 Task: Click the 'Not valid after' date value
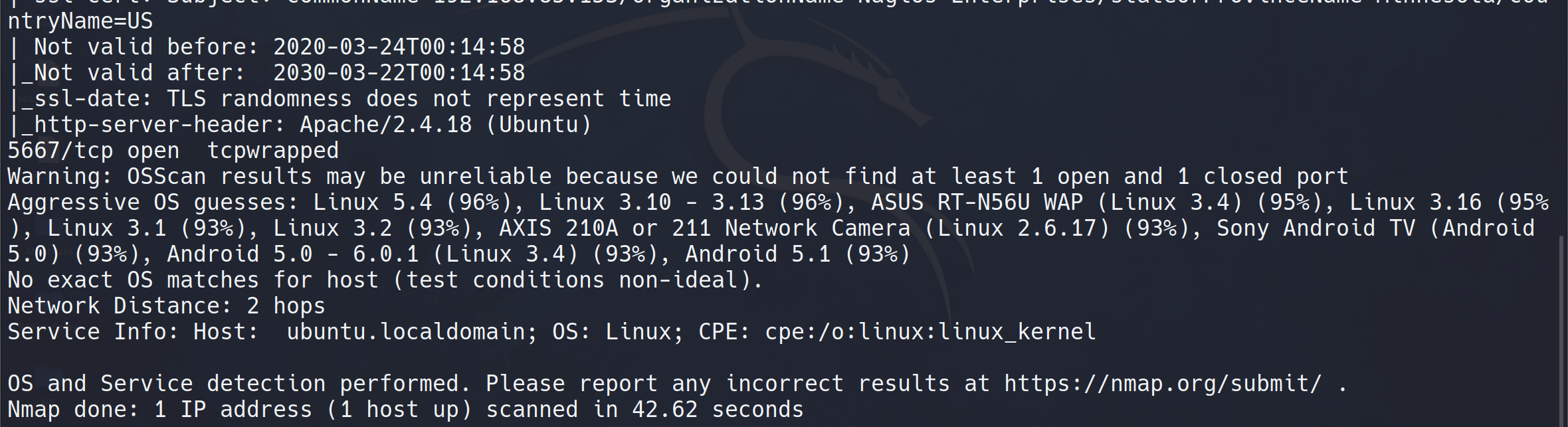click(399, 73)
